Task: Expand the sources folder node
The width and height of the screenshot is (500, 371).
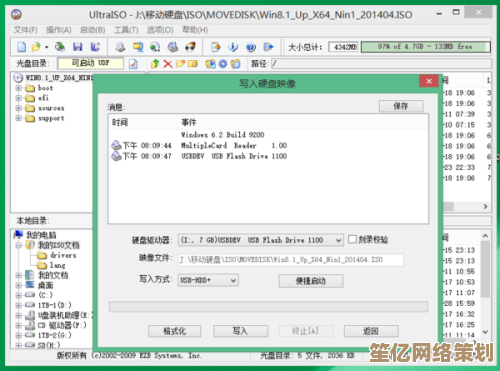Action: point(19,108)
